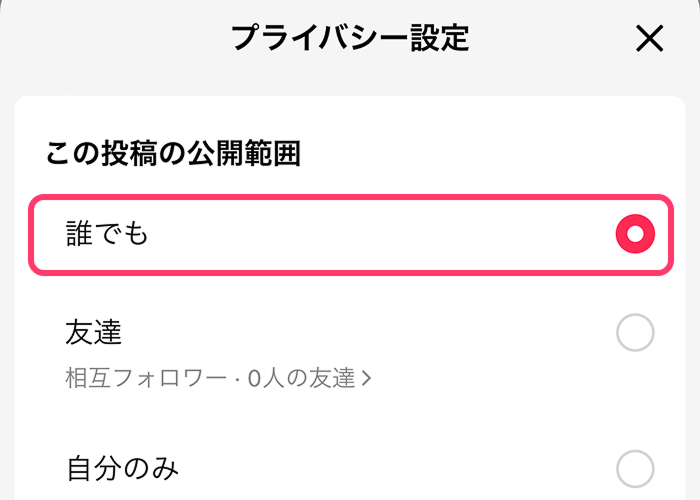This screenshot has width=700, height=500.
Task: Select the 友達 radio button
Action: click(x=635, y=334)
